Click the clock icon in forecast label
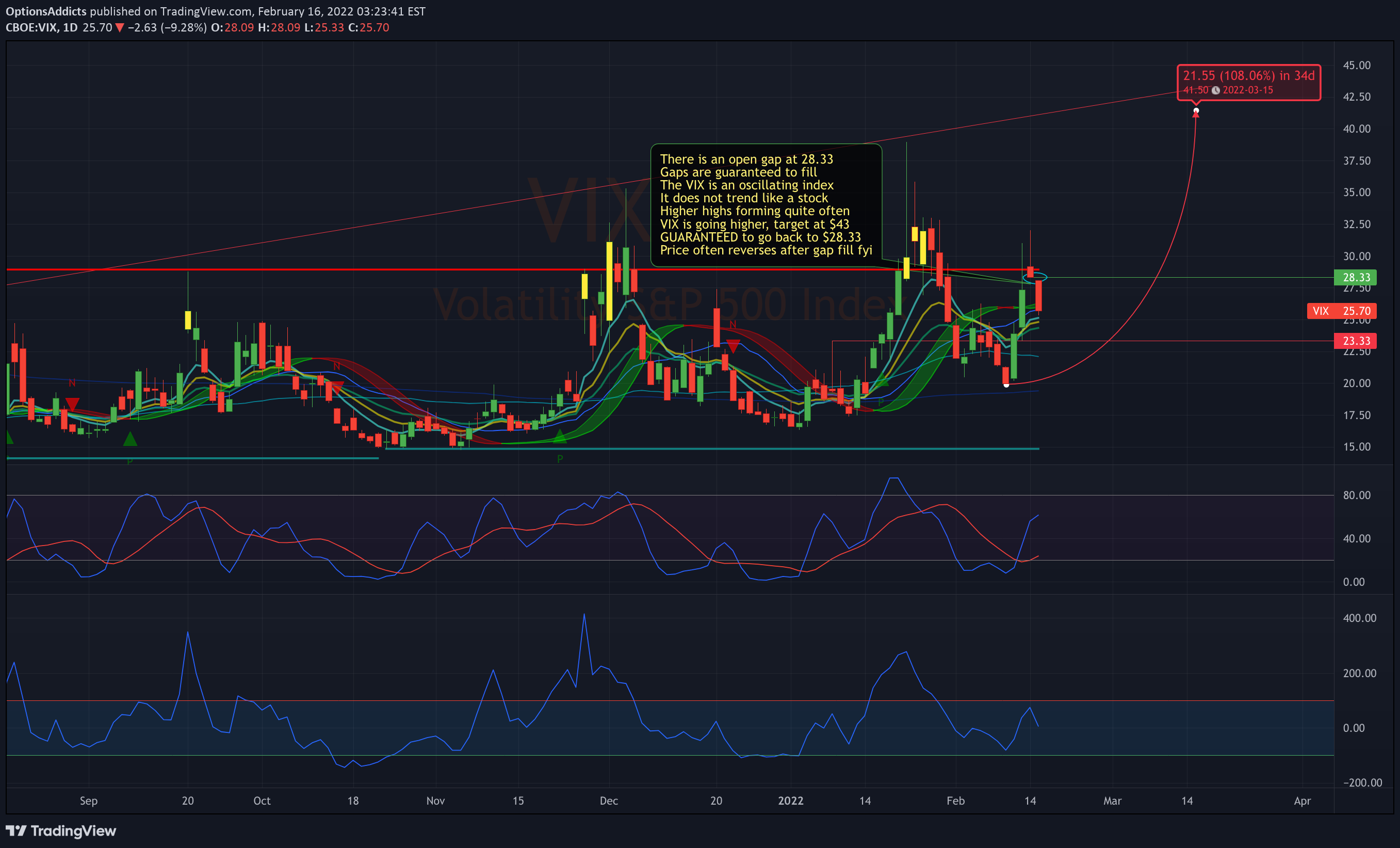Screen dimensions: 1400x848 pyautogui.click(x=1215, y=90)
